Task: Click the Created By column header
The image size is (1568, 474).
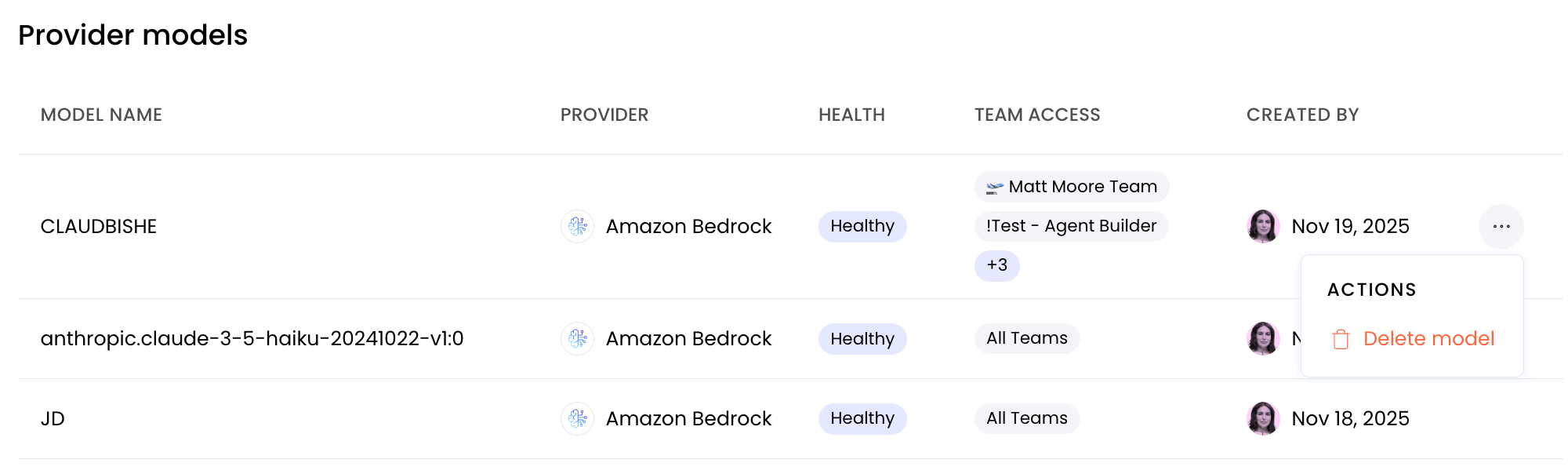Action: [x=1302, y=115]
